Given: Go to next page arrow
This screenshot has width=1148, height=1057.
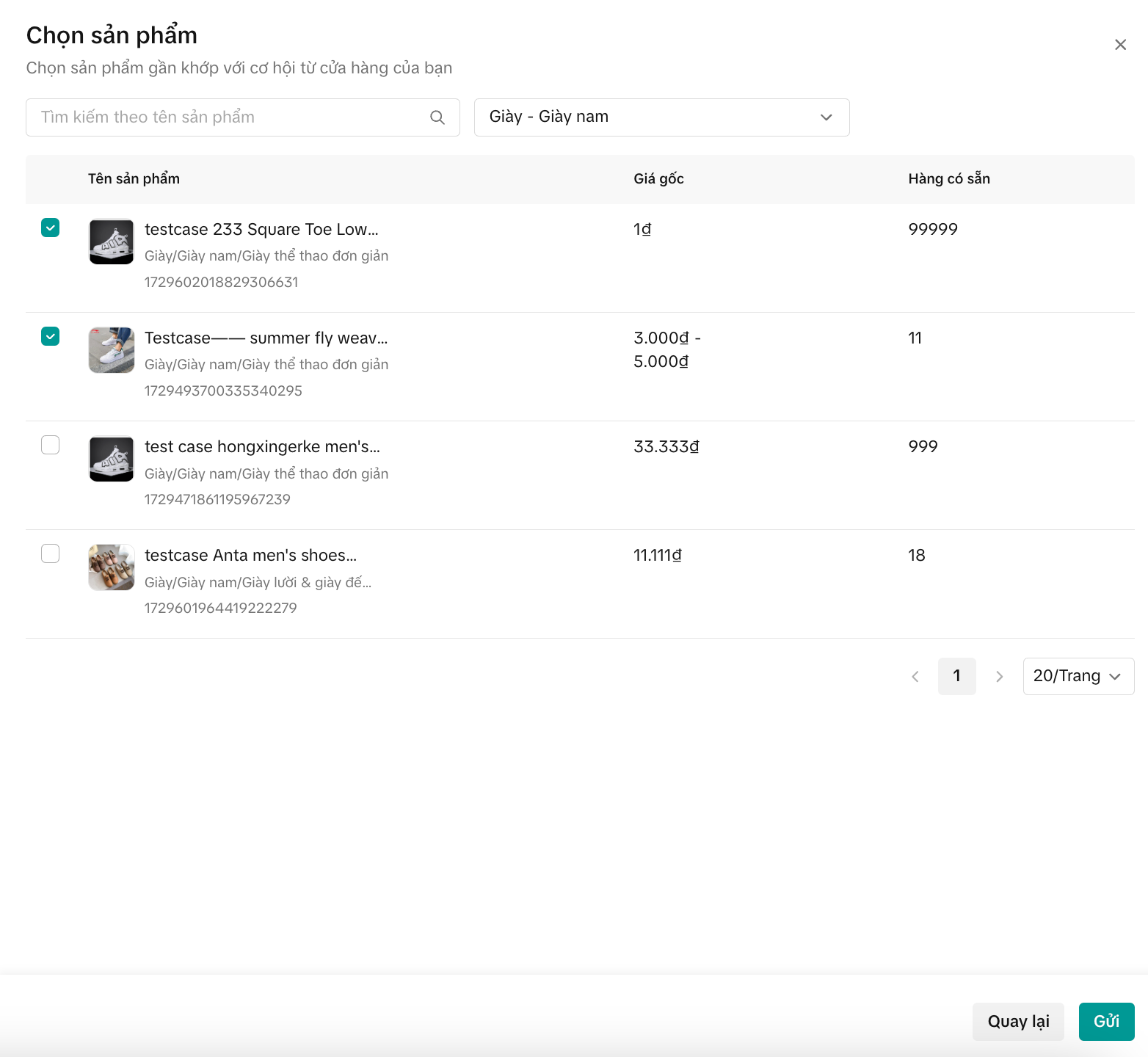Looking at the screenshot, I should tap(999, 677).
